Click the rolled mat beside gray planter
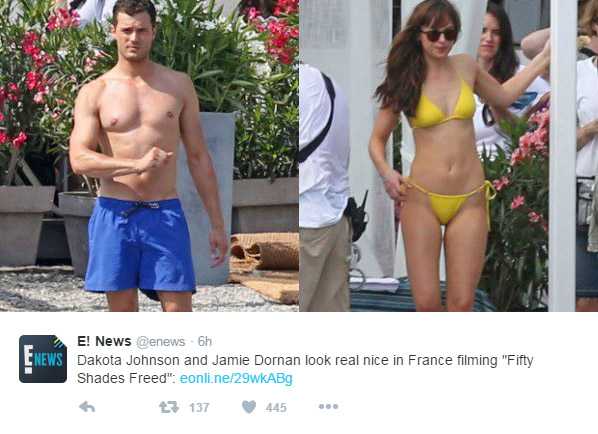598x434 pixels. (265, 251)
